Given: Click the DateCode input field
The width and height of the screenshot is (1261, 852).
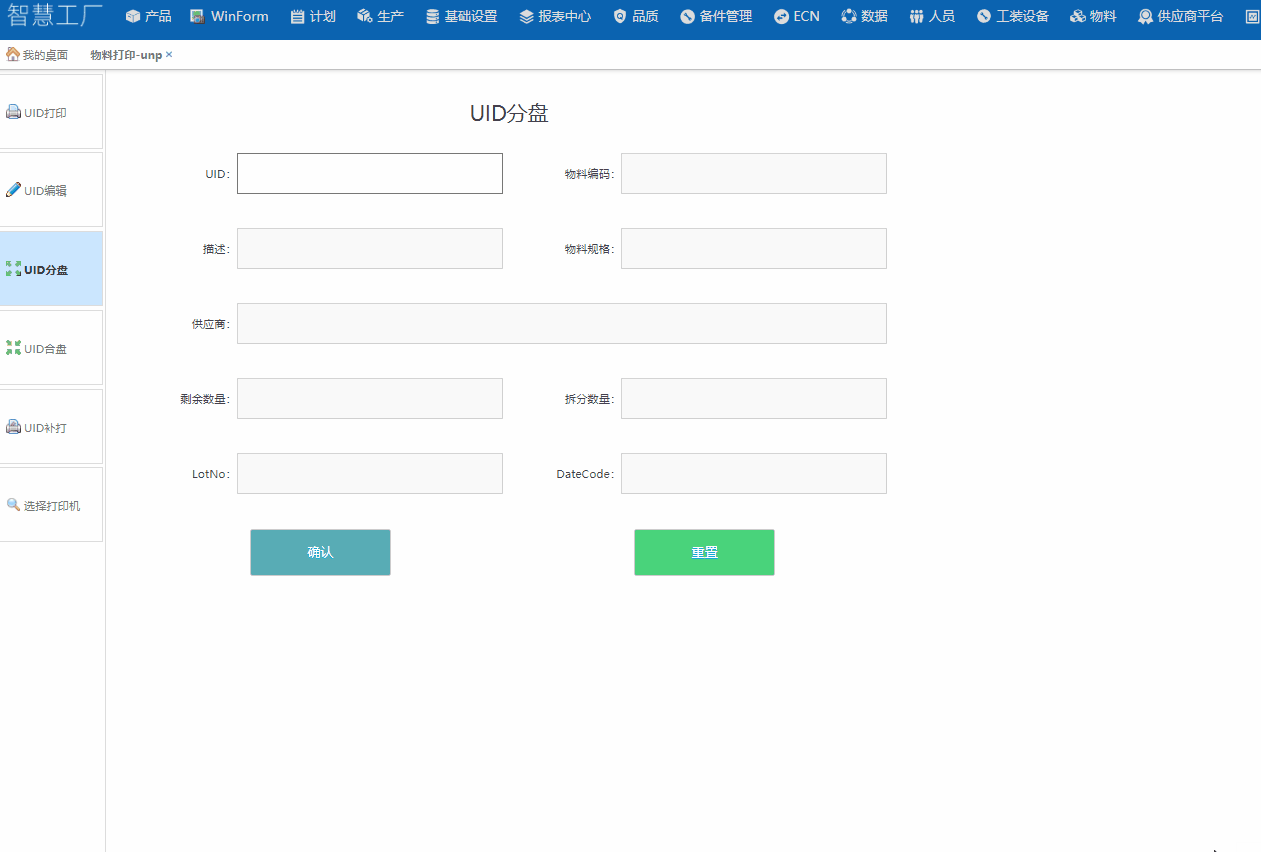Looking at the screenshot, I should [x=753, y=474].
